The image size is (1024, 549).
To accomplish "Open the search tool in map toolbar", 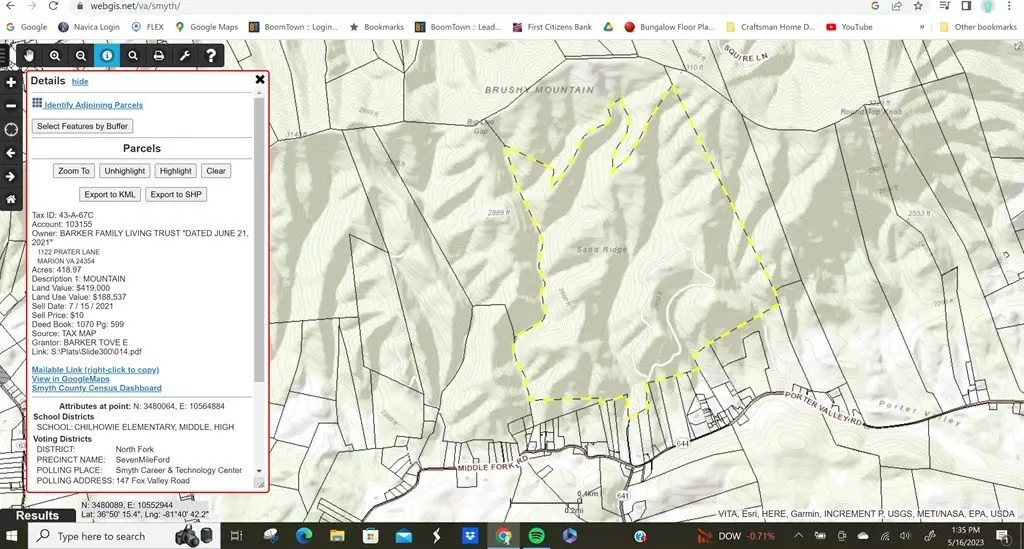I will pyautogui.click(x=133, y=56).
